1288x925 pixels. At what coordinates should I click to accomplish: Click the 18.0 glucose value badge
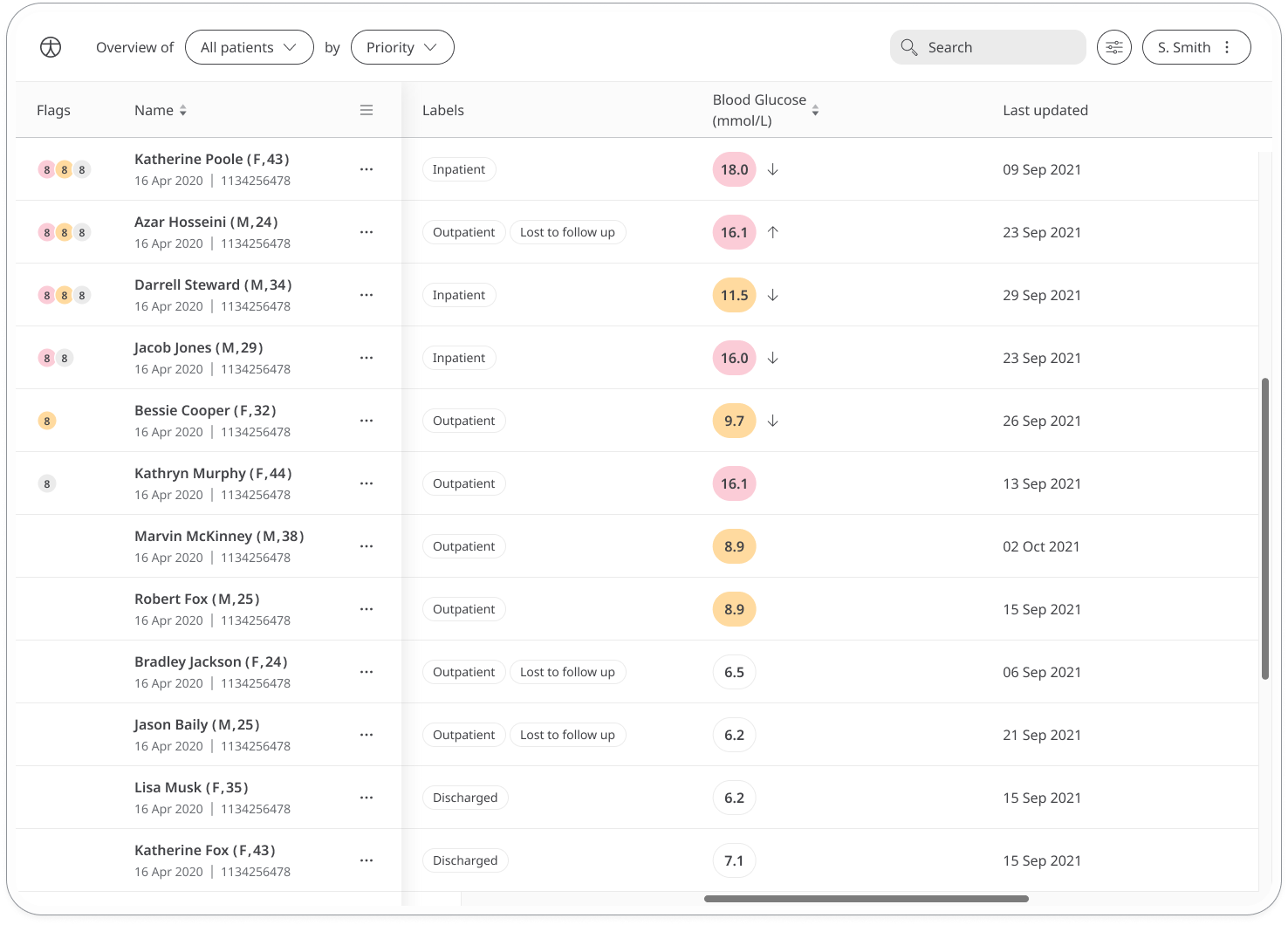[735, 169]
